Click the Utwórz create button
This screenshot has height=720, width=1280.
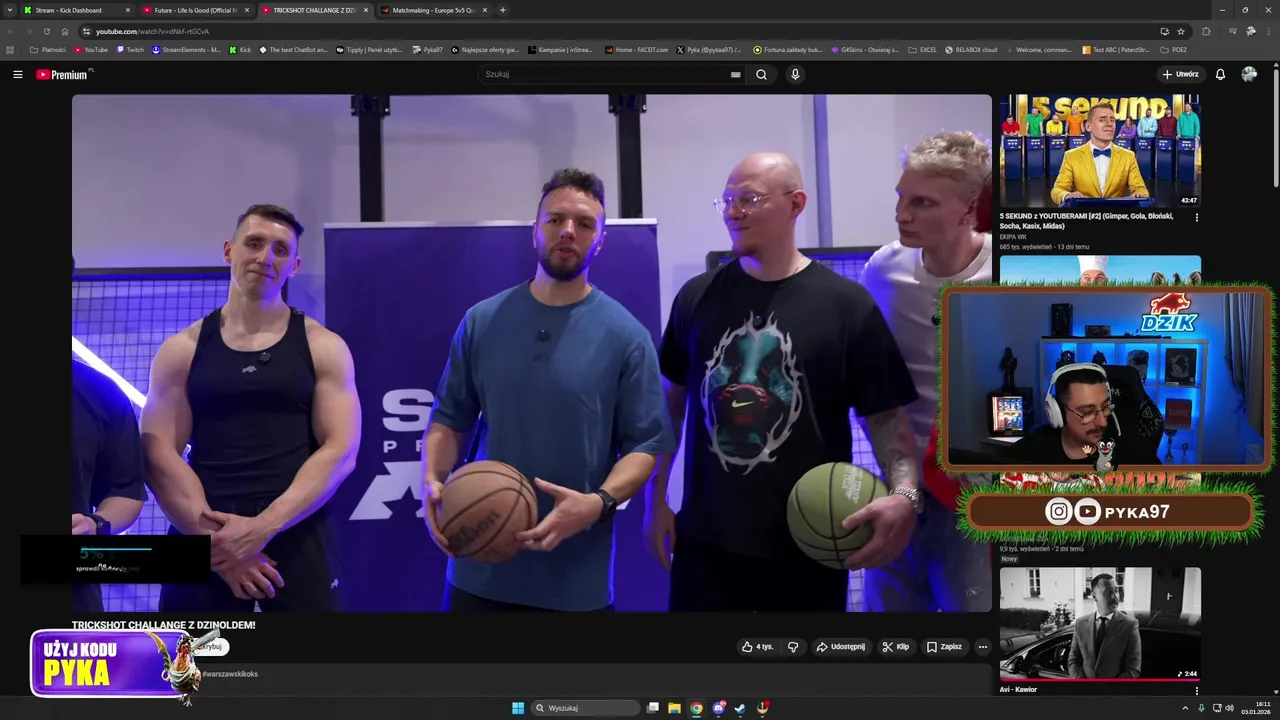coord(1180,74)
